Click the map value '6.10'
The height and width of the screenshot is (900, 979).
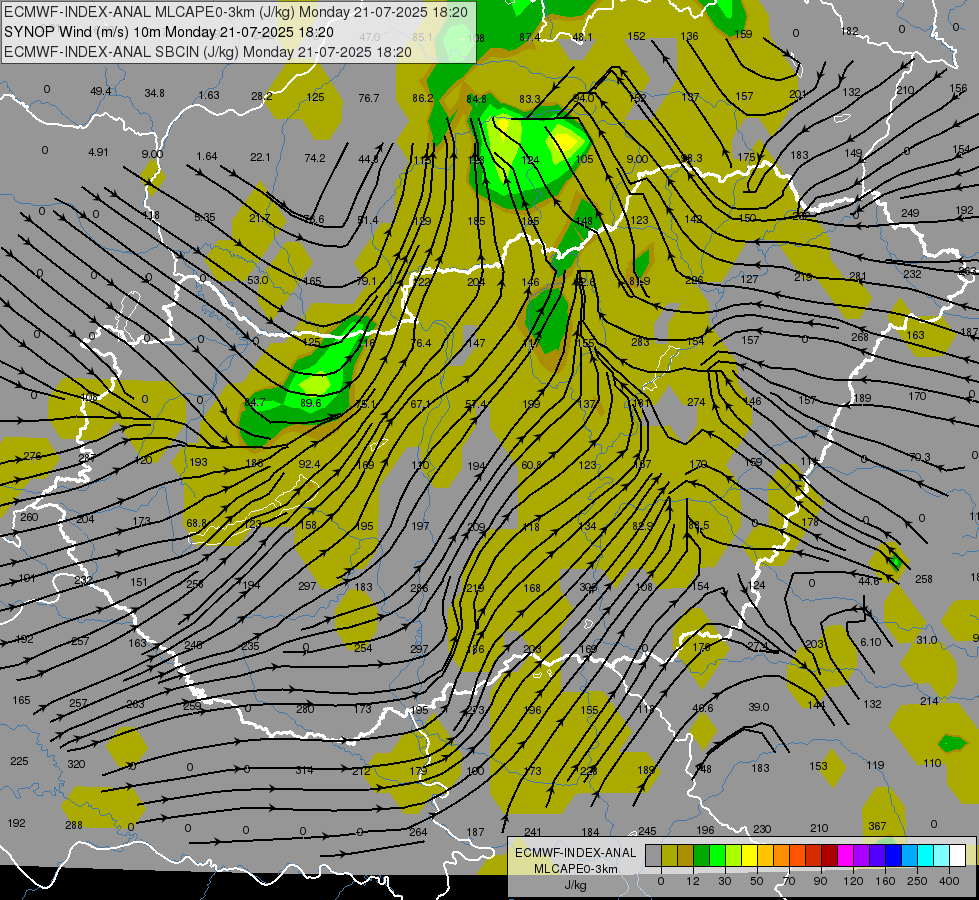[871, 642]
